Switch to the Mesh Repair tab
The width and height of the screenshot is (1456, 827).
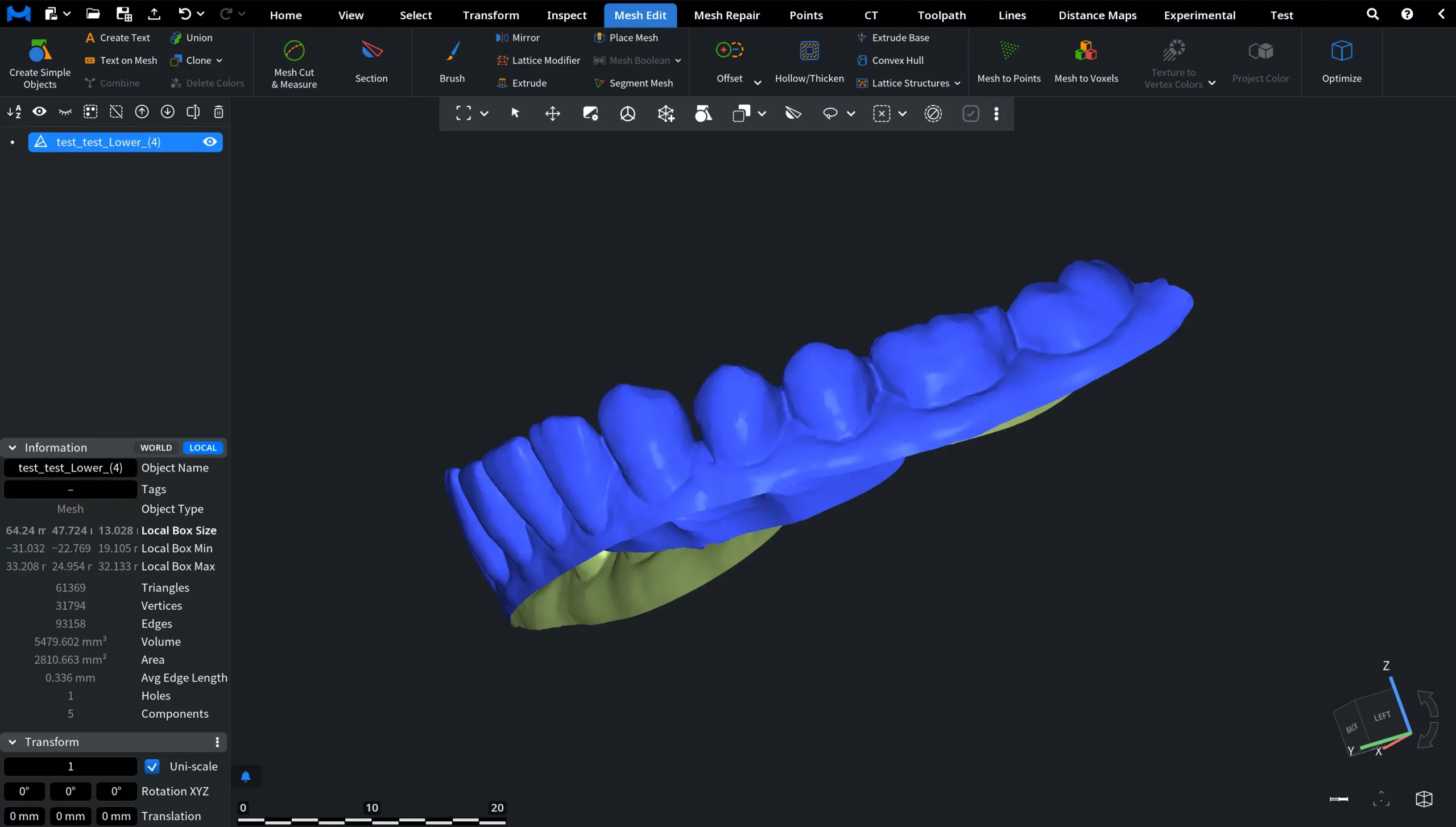click(726, 15)
